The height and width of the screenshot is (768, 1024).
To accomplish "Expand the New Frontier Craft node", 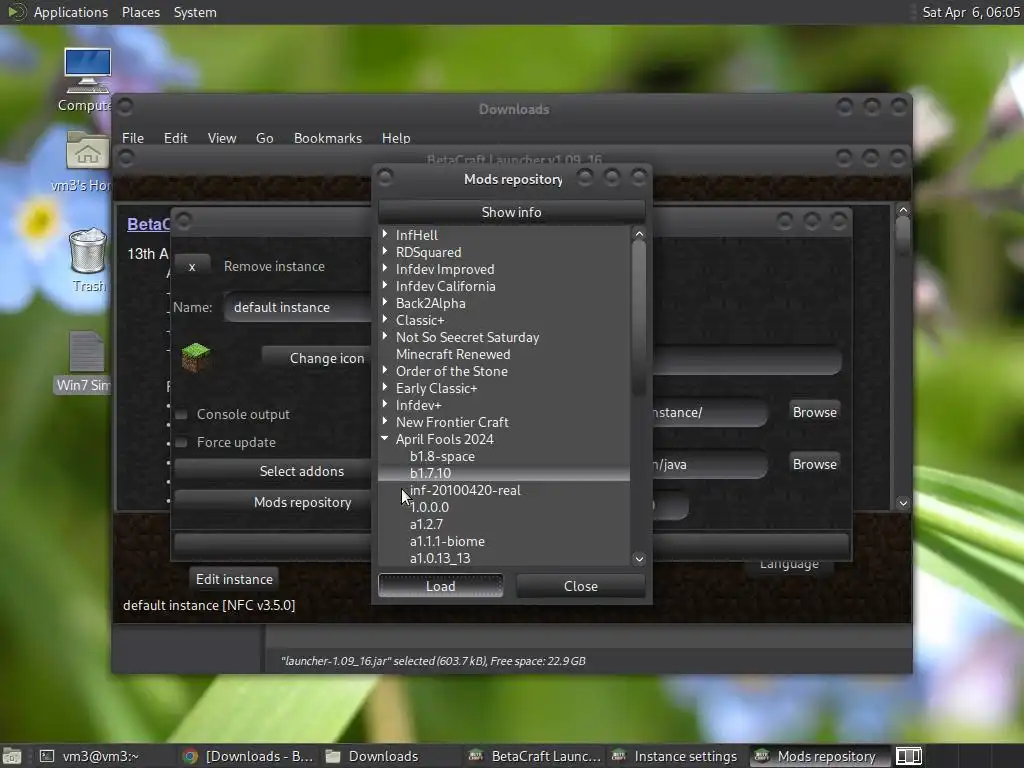I will tap(385, 421).
